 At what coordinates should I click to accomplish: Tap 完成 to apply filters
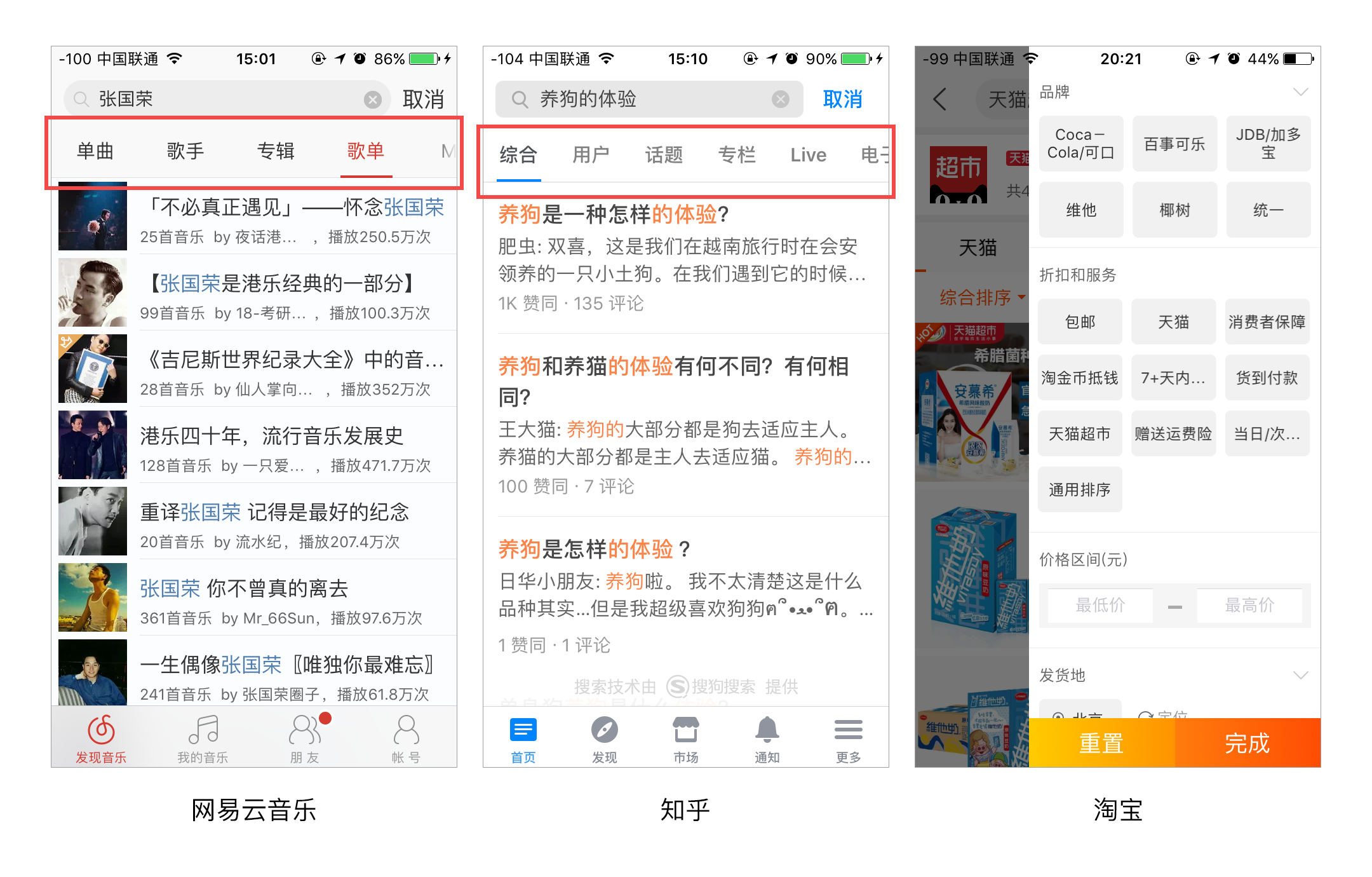pos(1248,742)
